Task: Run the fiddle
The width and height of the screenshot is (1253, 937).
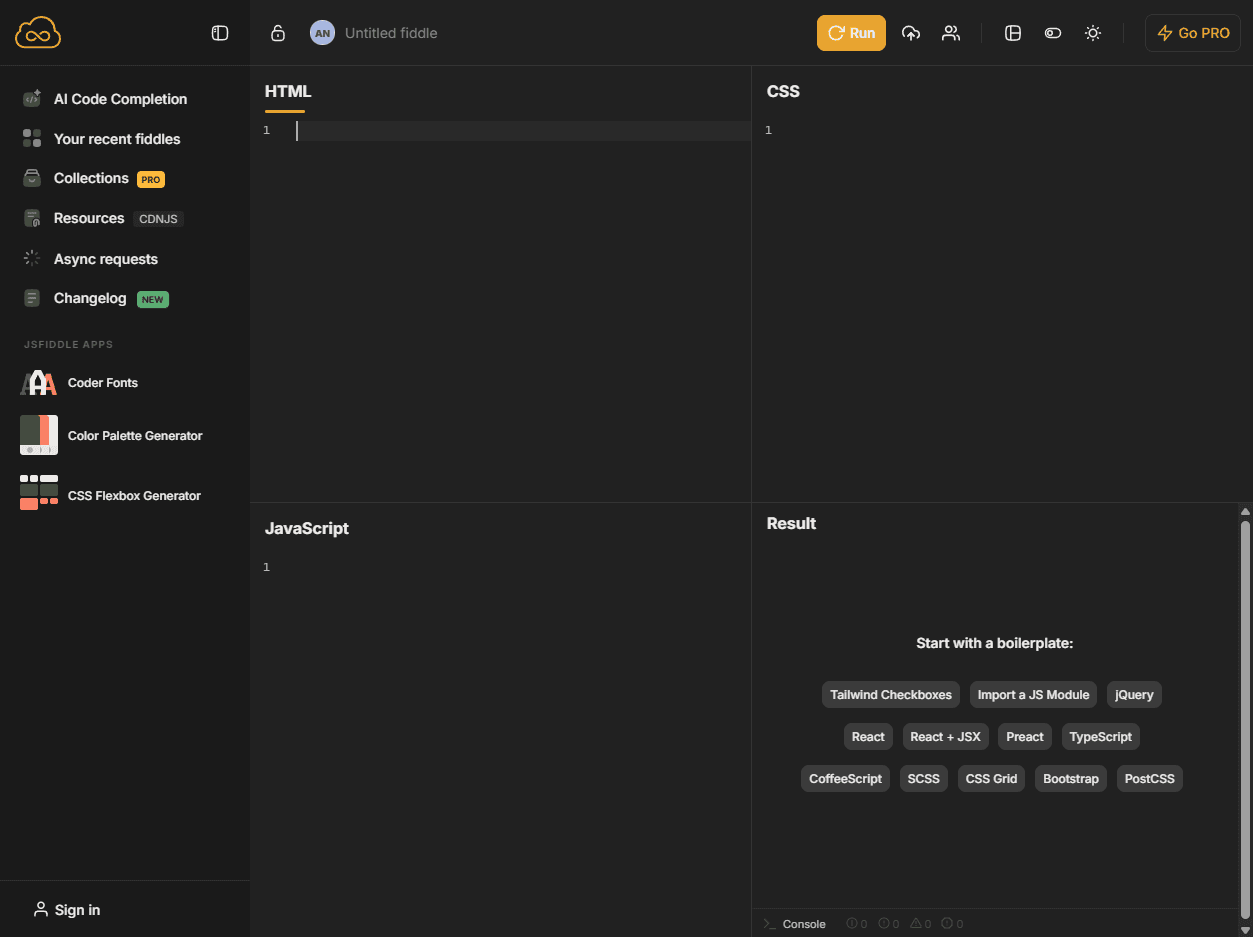Action: [x=851, y=33]
